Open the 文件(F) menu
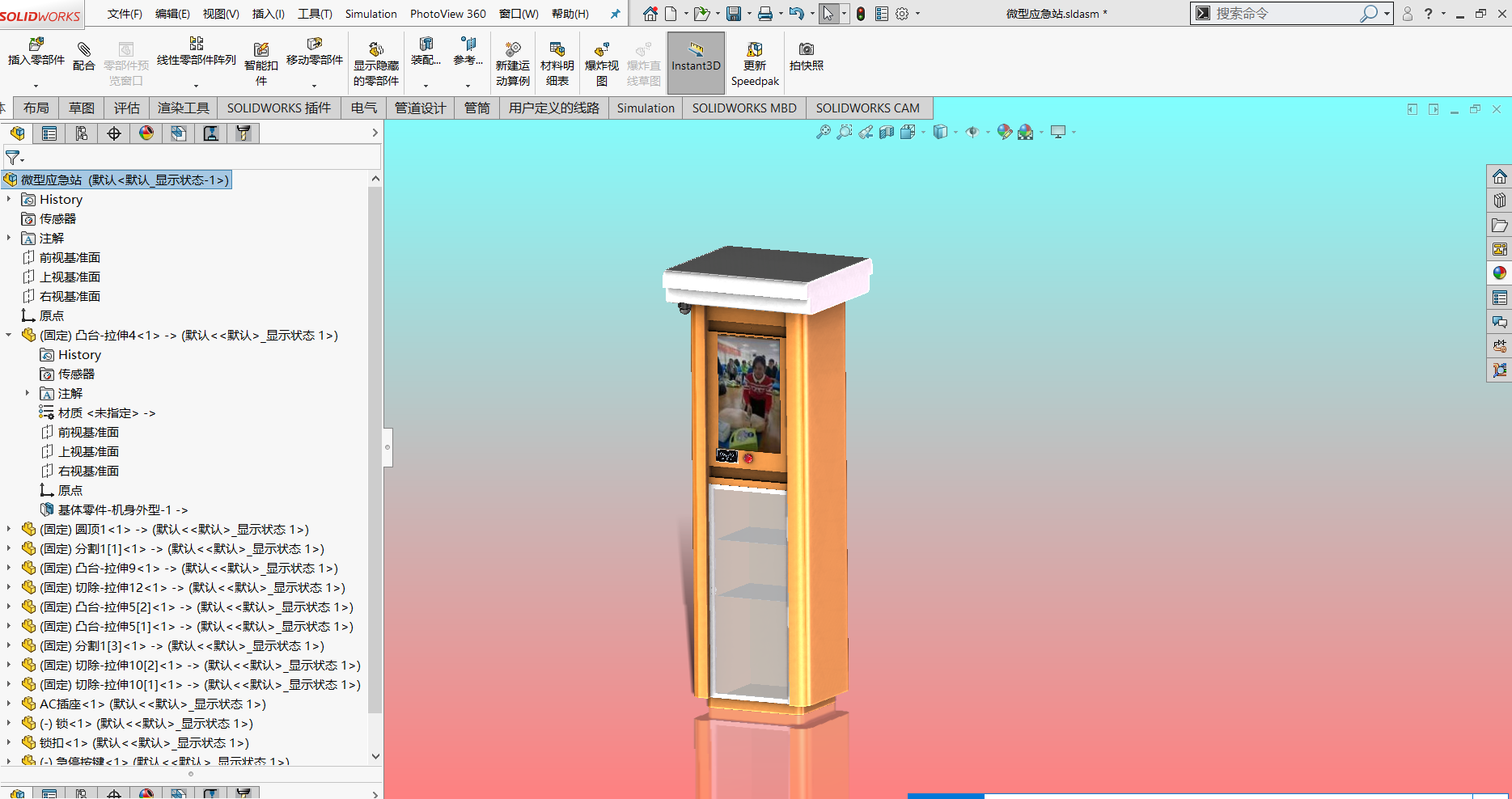 coord(125,14)
